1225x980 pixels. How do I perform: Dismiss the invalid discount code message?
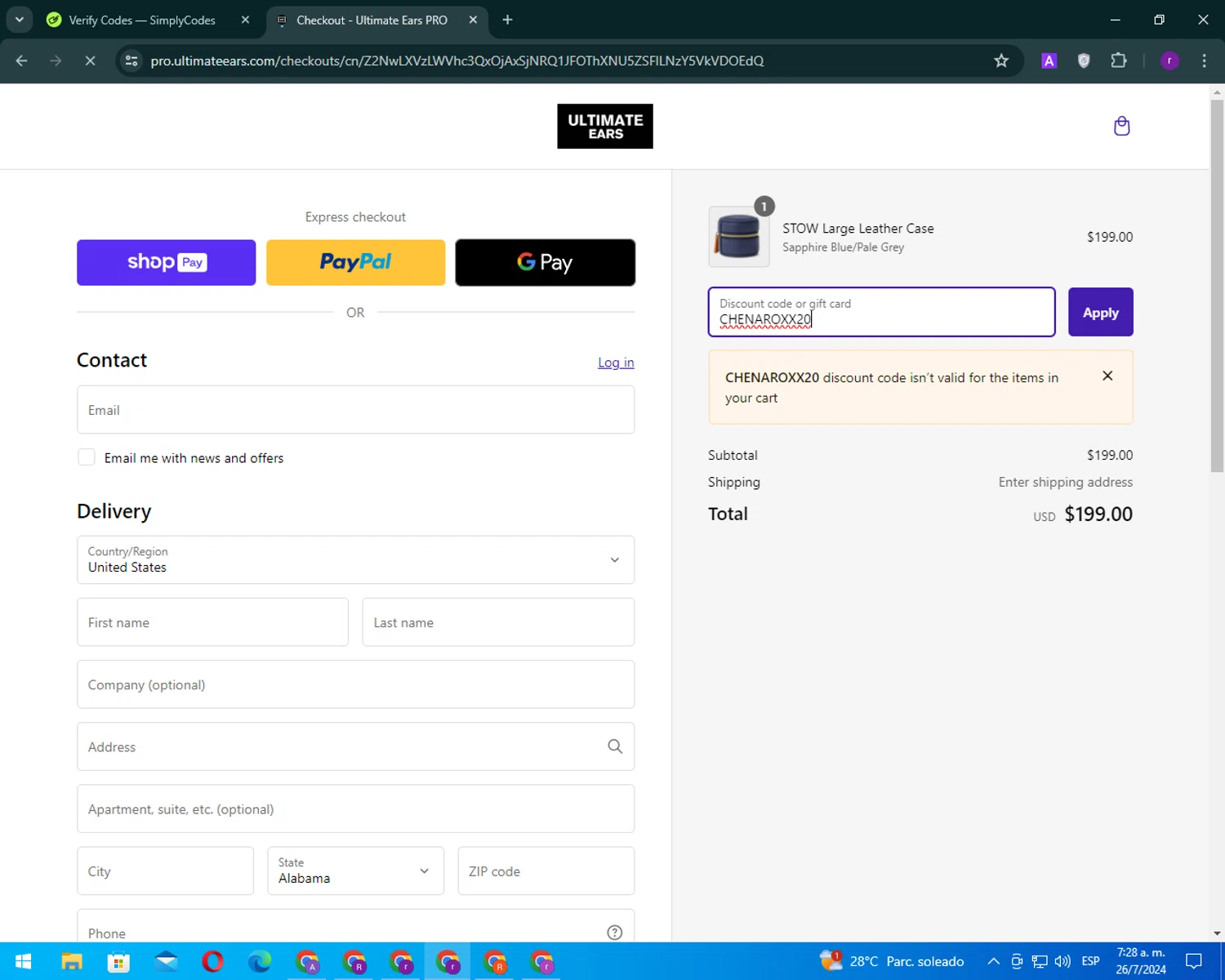point(1107,376)
